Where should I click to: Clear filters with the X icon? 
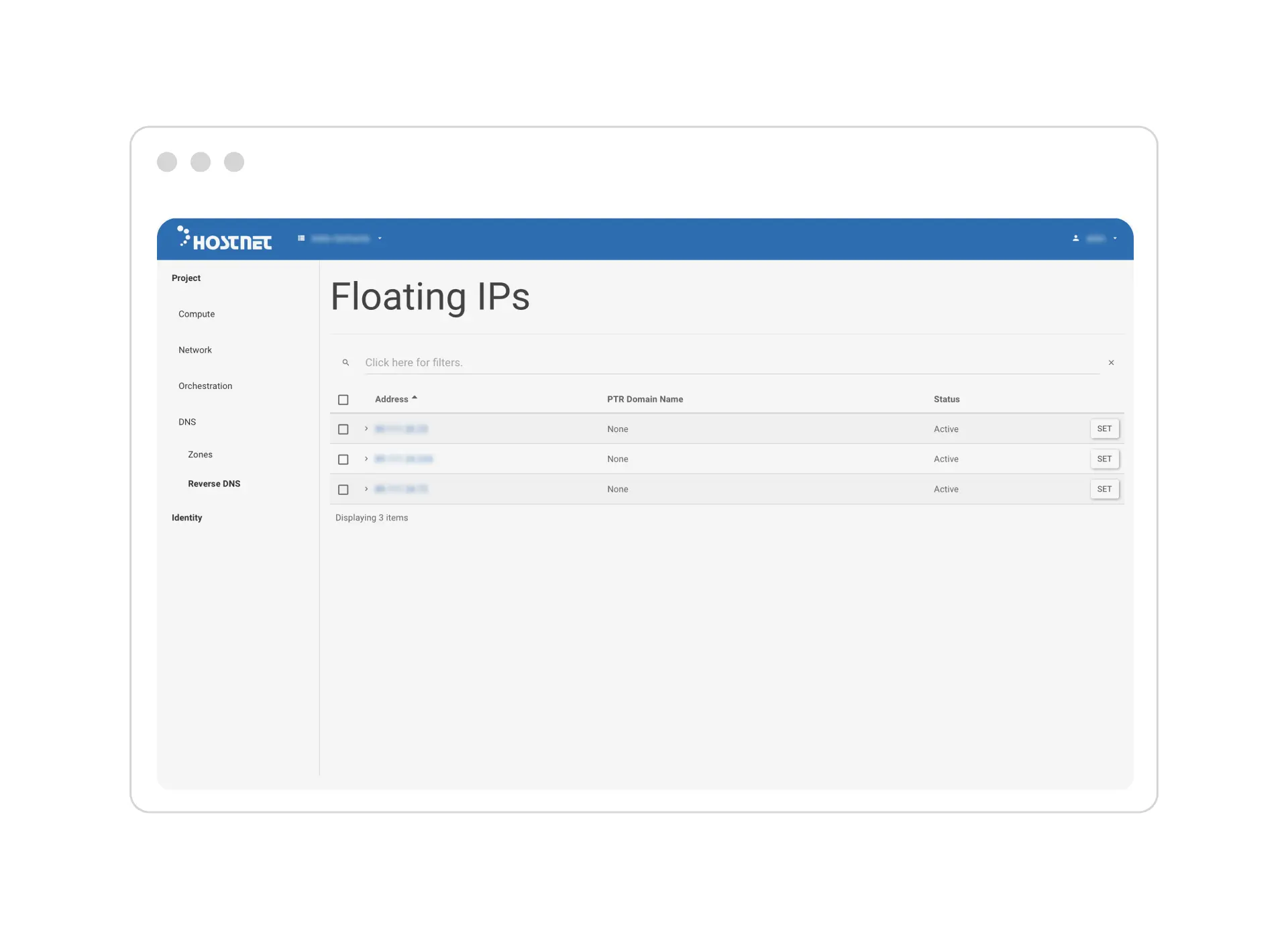coord(1111,362)
